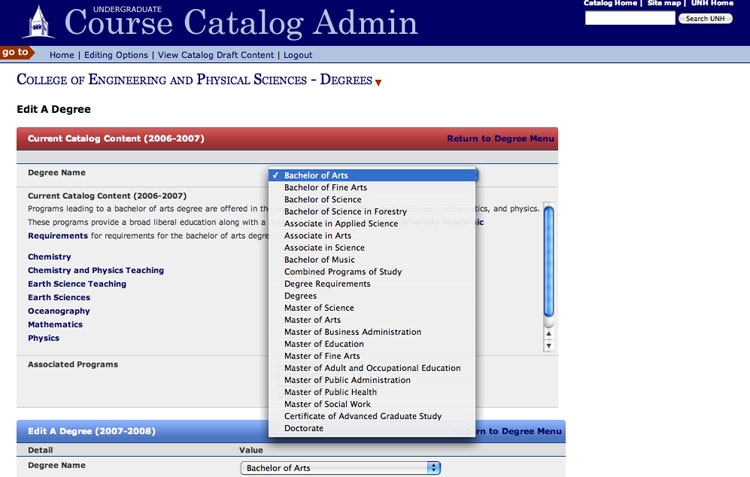
Task: Expand the red triangle beside Degrees heading
Action: tap(378, 82)
